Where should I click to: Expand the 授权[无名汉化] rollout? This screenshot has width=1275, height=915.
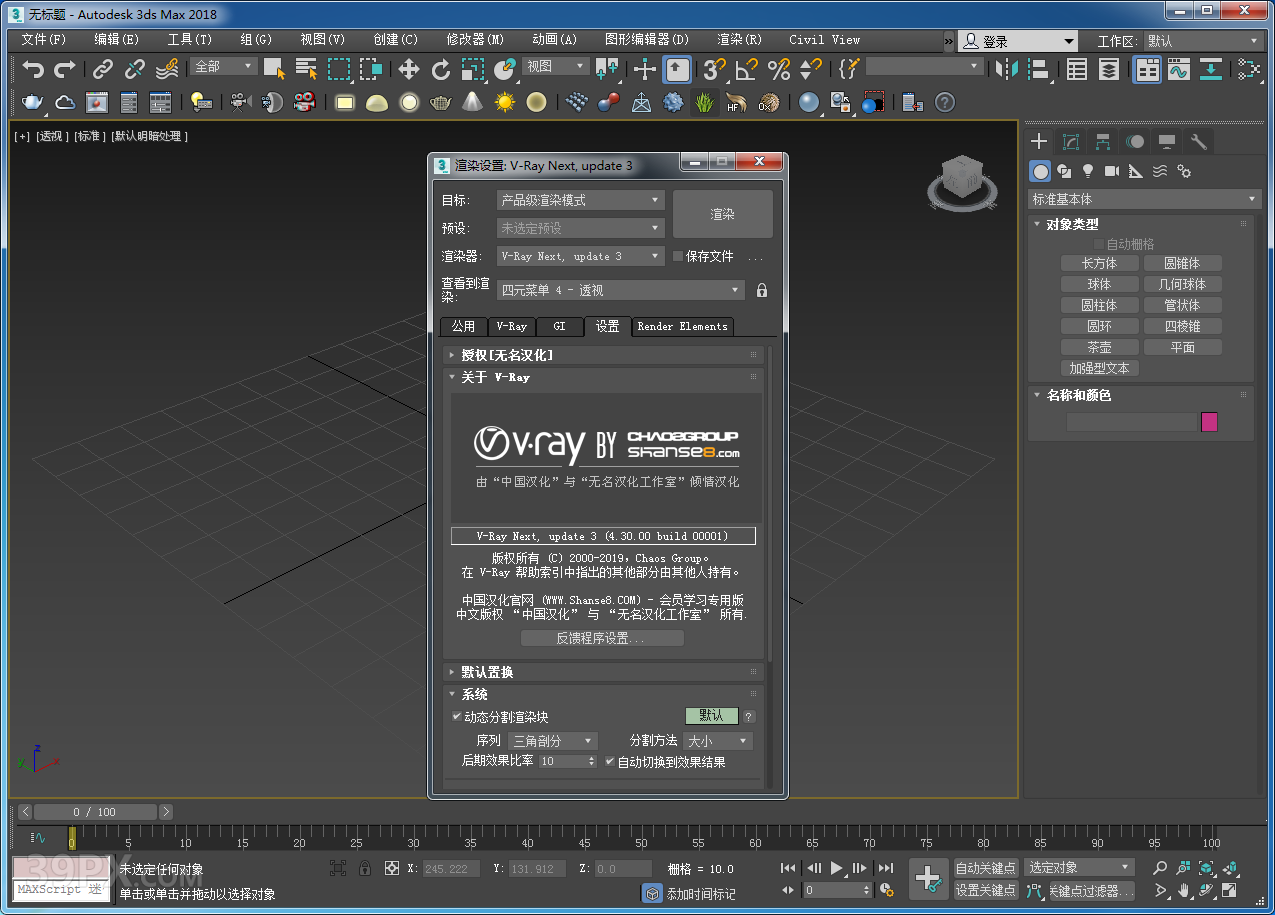click(x=603, y=355)
